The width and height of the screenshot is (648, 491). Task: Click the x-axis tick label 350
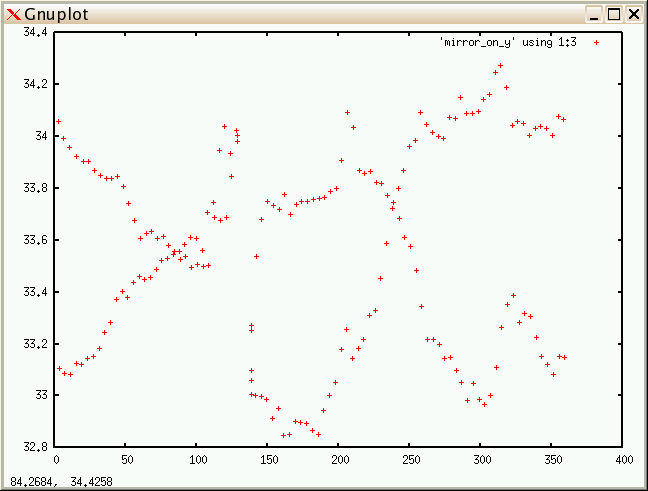pyautogui.click(x=551, y=460)
